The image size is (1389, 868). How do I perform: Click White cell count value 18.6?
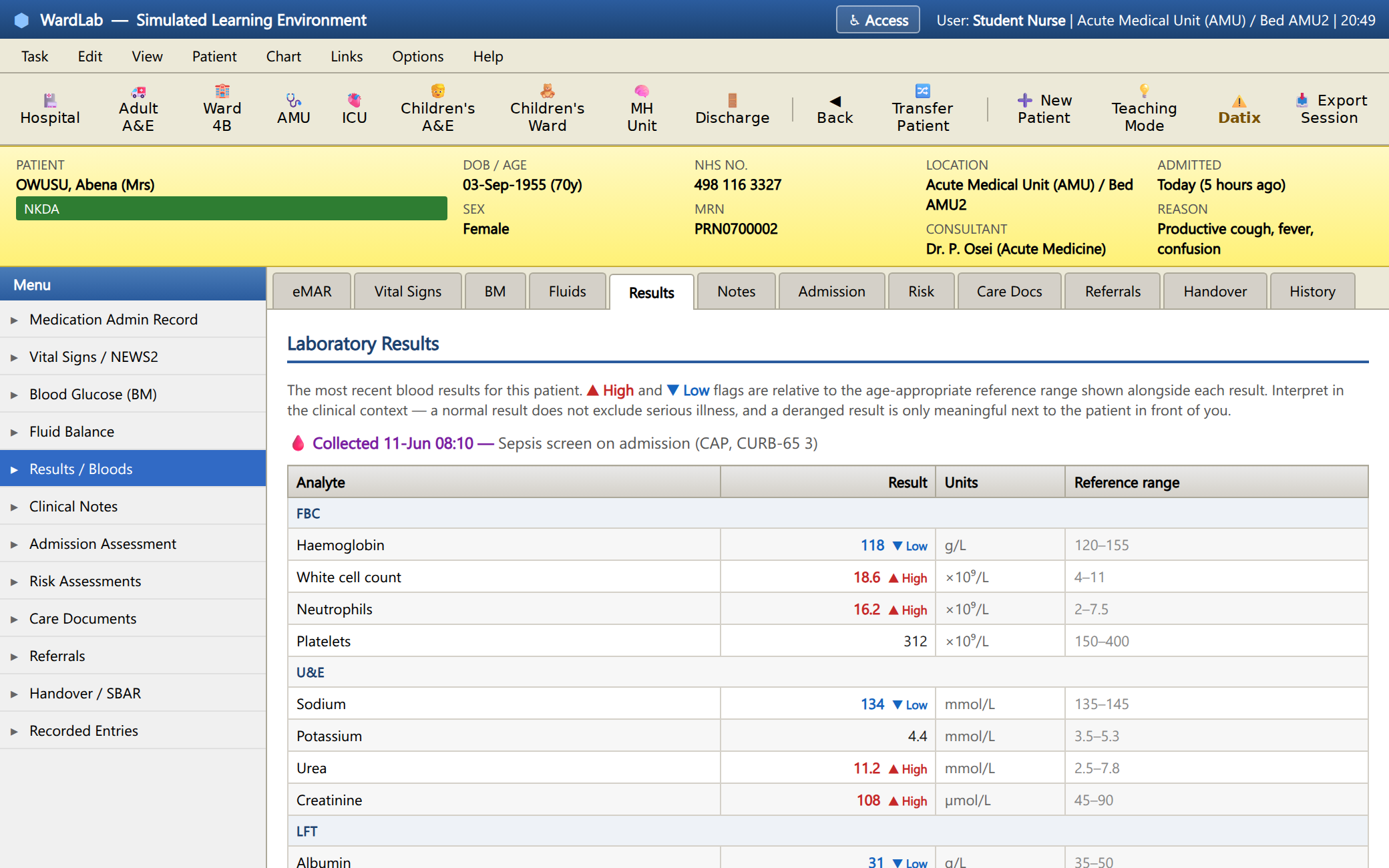(867, 578)
